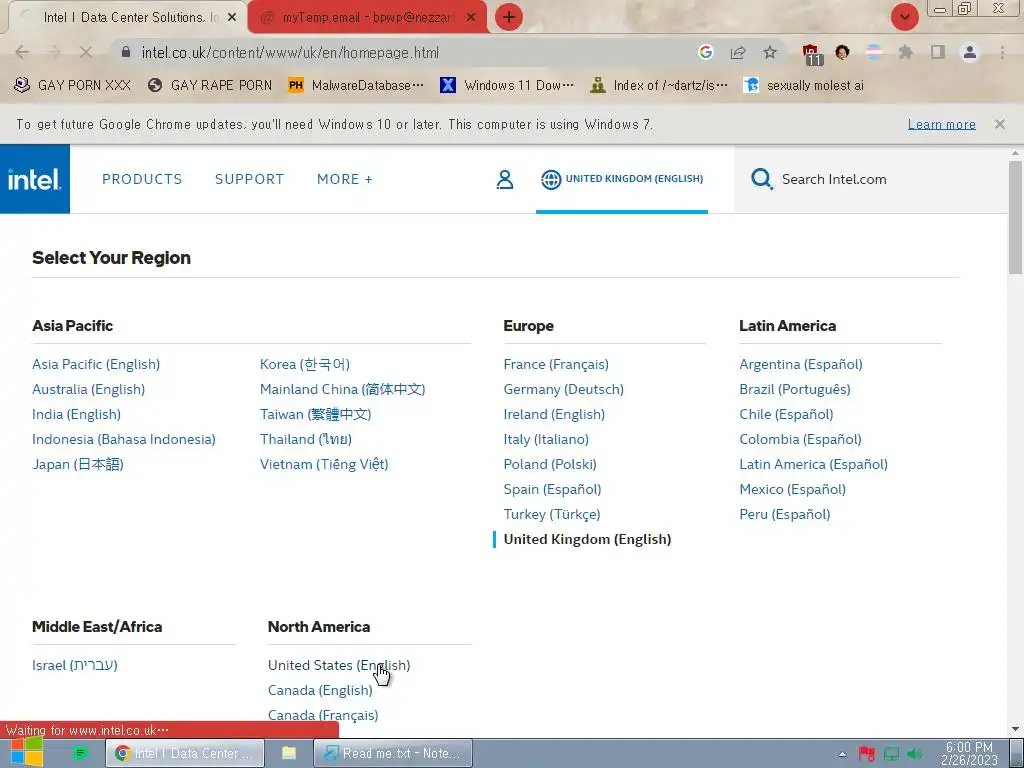Select Vietnam region link
This screenshot has height=768, width=1024.
tap(324, 464)
